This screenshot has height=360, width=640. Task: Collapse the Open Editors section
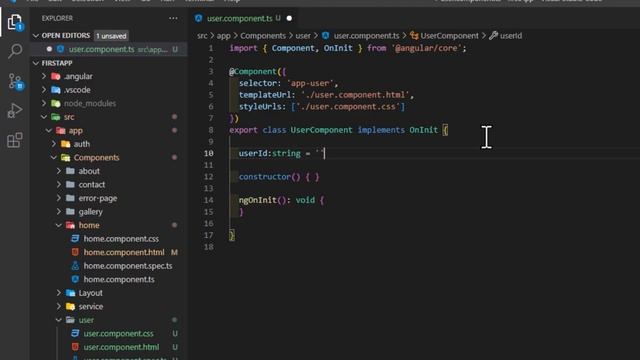[x=36, y=36]
